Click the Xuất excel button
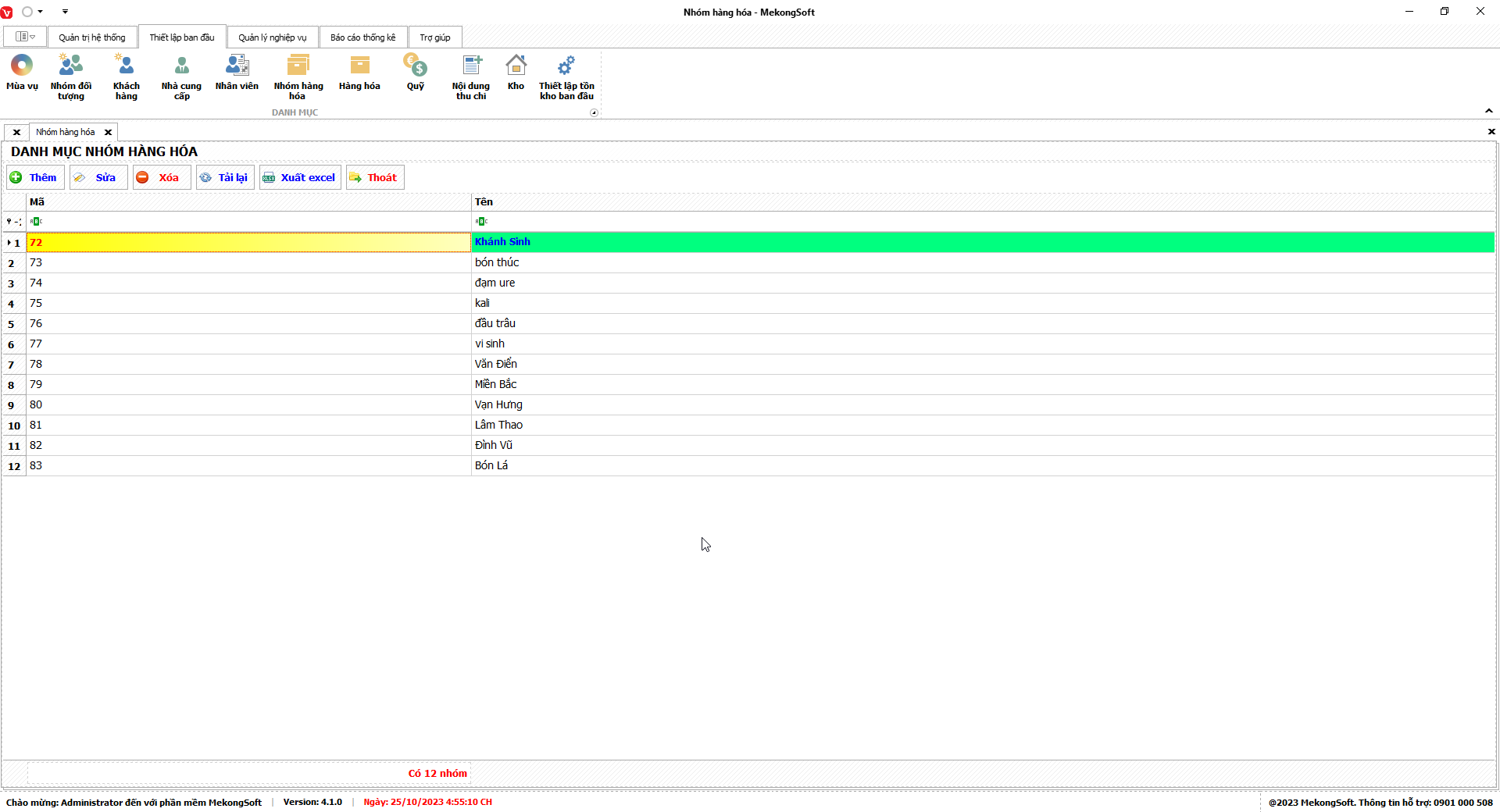The height and width of the screenshot is (812, 1500). [x=300, y=177]
